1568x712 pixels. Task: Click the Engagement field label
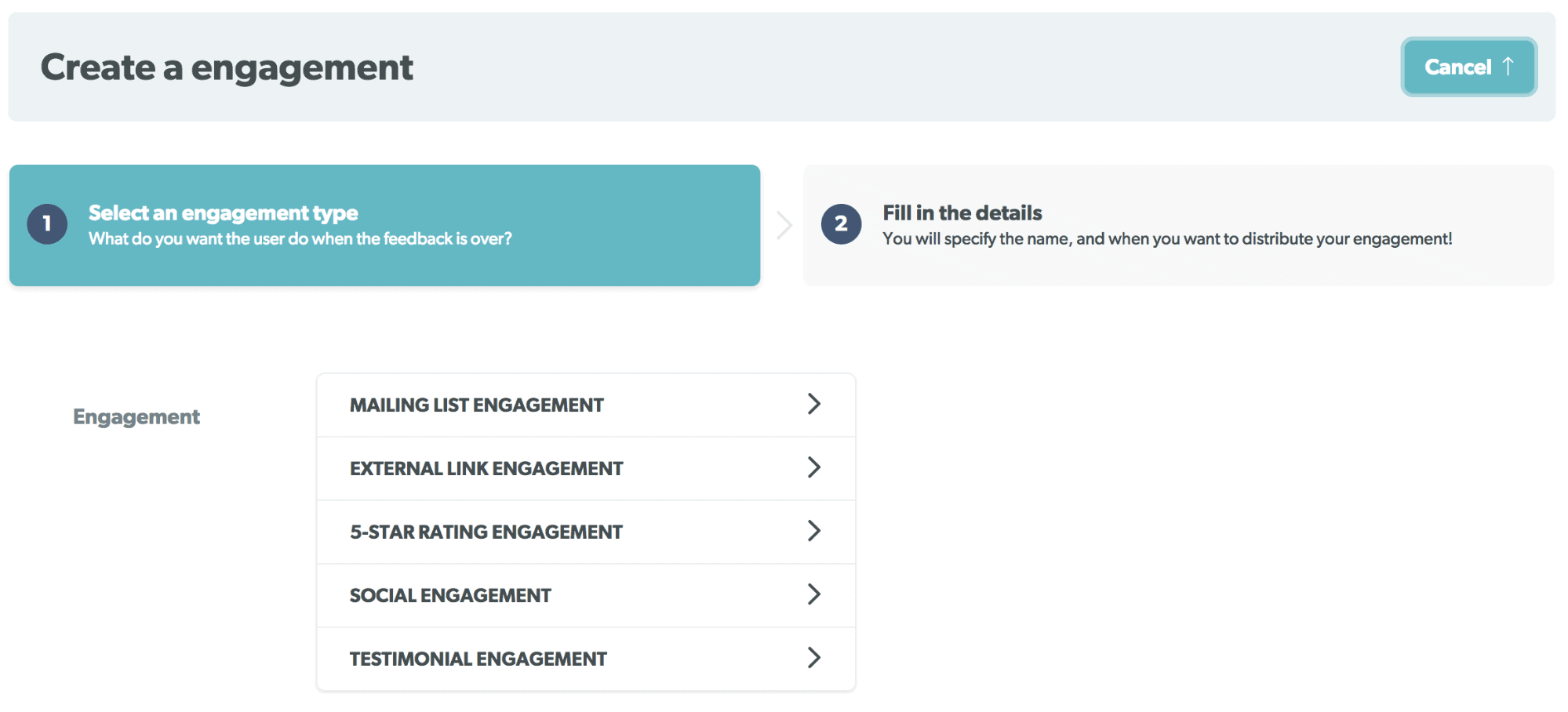[136, 417]
